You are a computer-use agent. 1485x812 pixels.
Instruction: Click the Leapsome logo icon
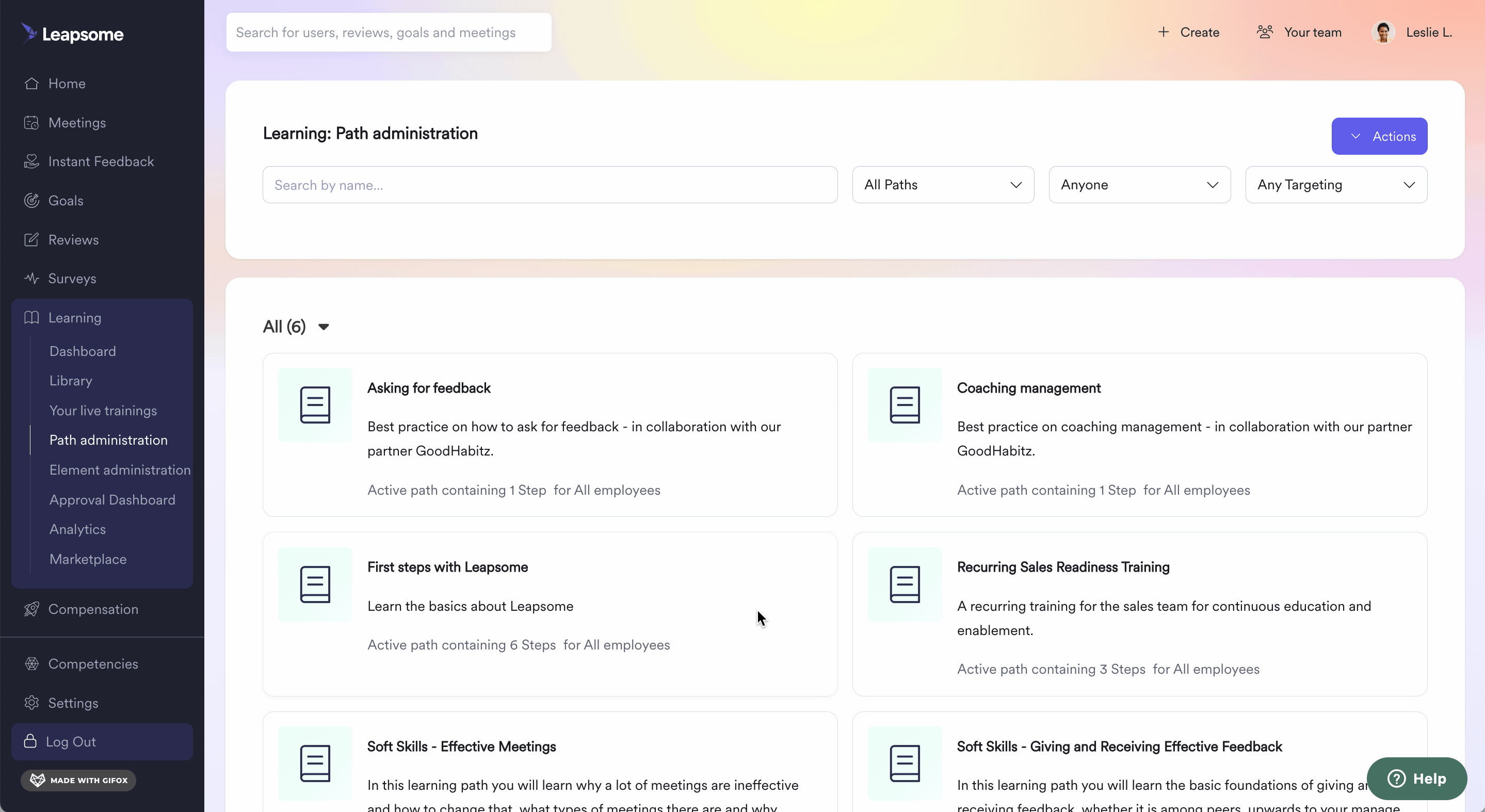coord(29,33)
